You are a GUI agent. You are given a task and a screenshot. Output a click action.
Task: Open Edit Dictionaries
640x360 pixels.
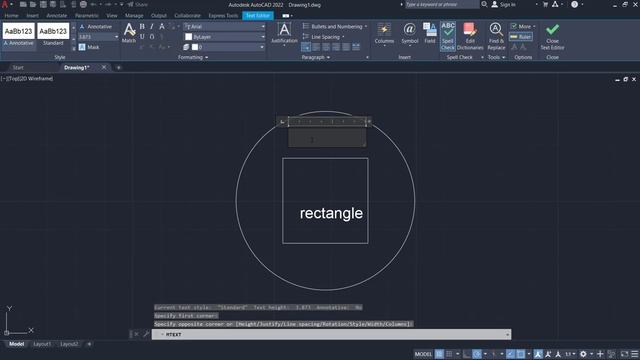[x=470, y=36]
